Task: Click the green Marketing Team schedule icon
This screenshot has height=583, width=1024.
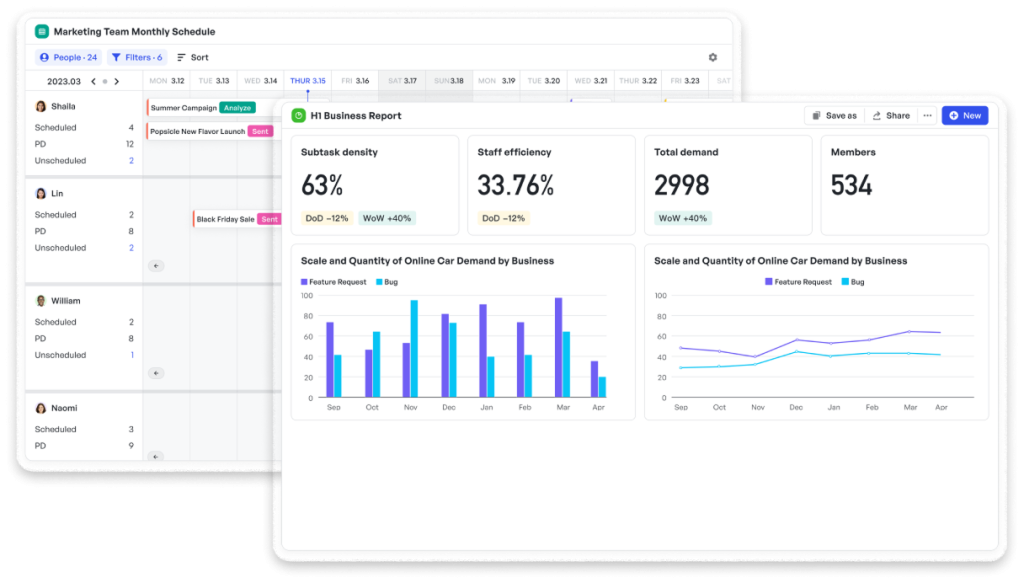Action: (x=42, y=32)
